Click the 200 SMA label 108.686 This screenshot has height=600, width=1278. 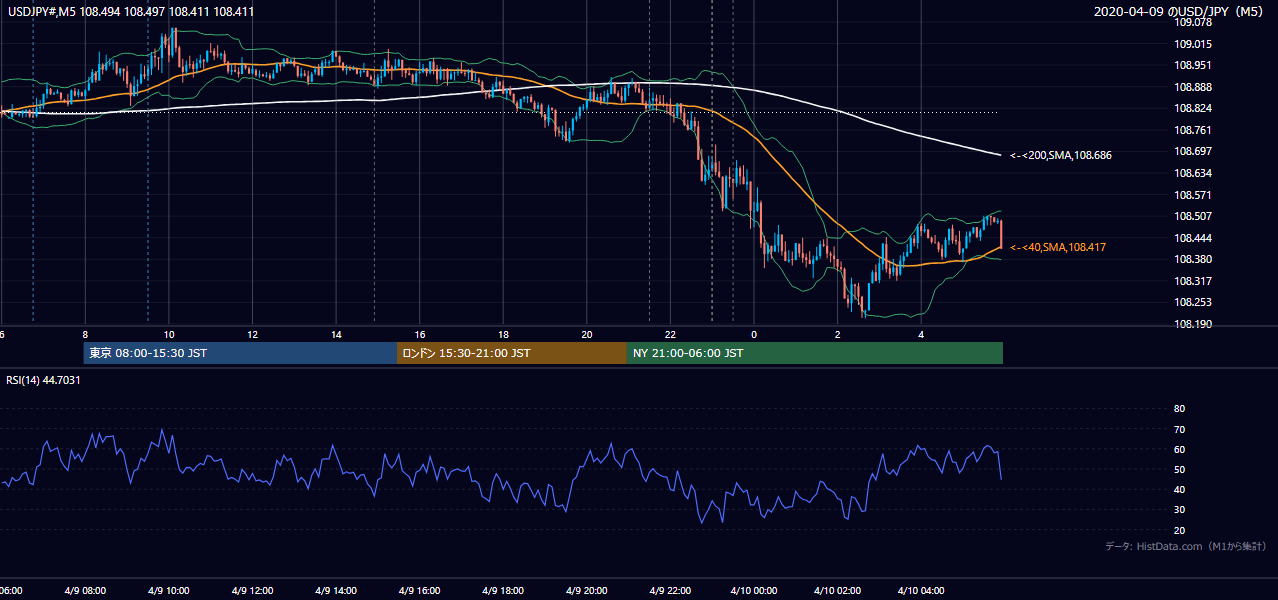click(x=1061, y=156)
